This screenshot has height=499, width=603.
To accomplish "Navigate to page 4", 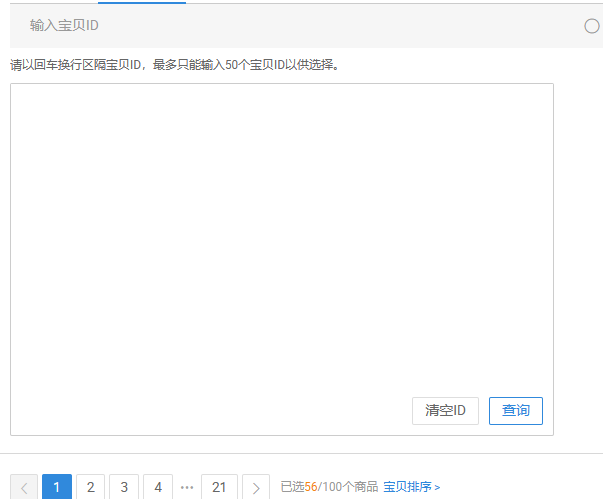I will point(158,487).
